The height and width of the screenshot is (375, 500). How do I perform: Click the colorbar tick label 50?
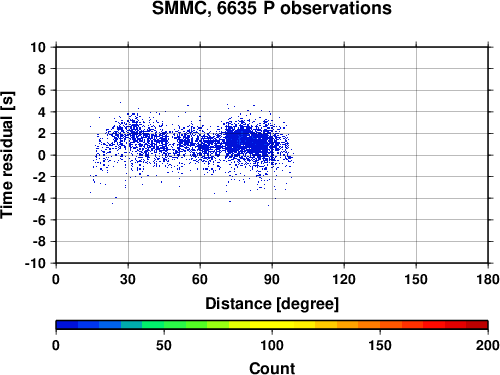[164, 345]
